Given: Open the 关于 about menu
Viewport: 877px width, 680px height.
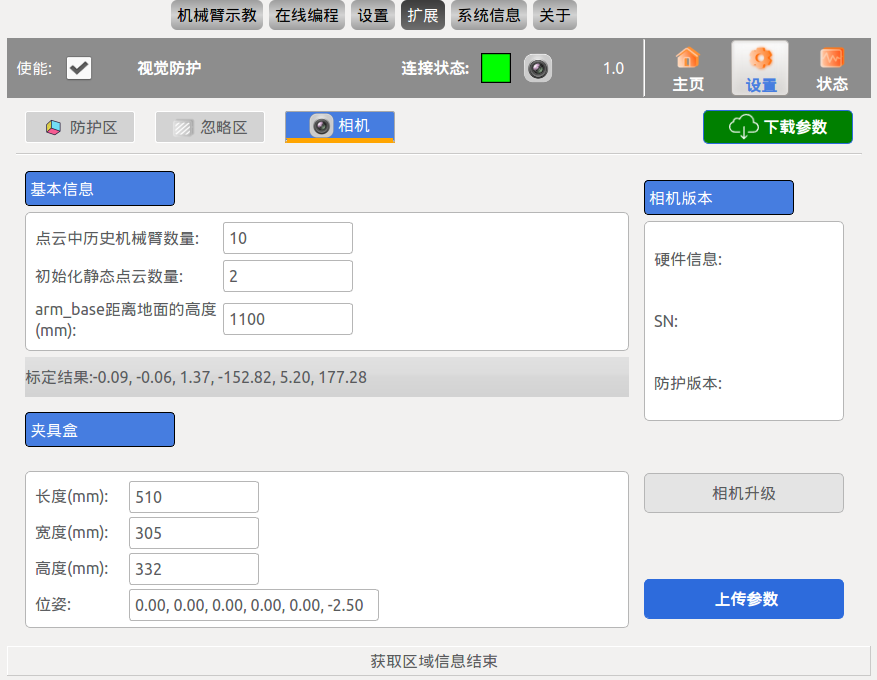Looking at the screenshot, I should [555, 15].
